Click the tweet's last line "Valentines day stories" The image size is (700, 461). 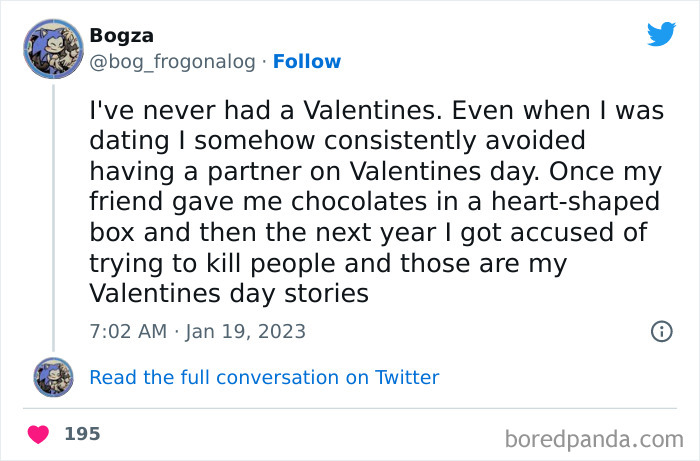coord(229,293)
